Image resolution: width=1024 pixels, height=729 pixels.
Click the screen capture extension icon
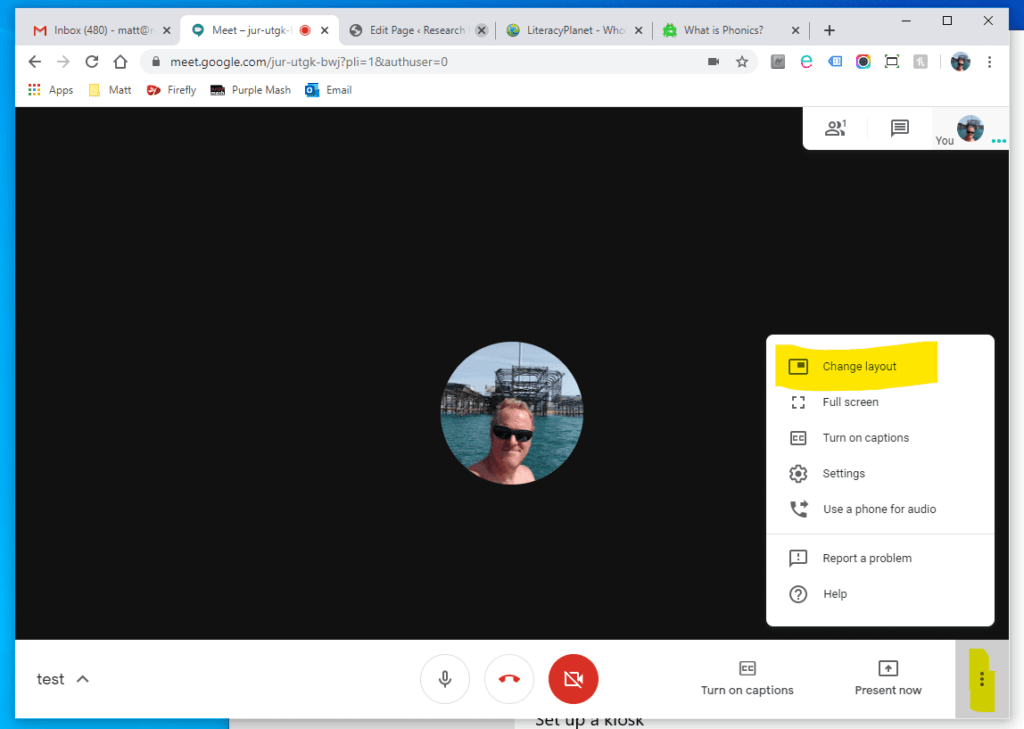pyautogui.click(x=891, y=61)
